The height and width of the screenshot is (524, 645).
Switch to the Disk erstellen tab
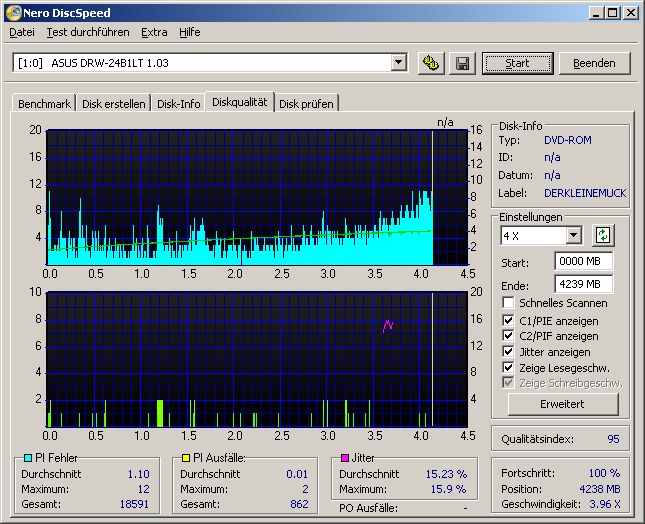(114, 104)
